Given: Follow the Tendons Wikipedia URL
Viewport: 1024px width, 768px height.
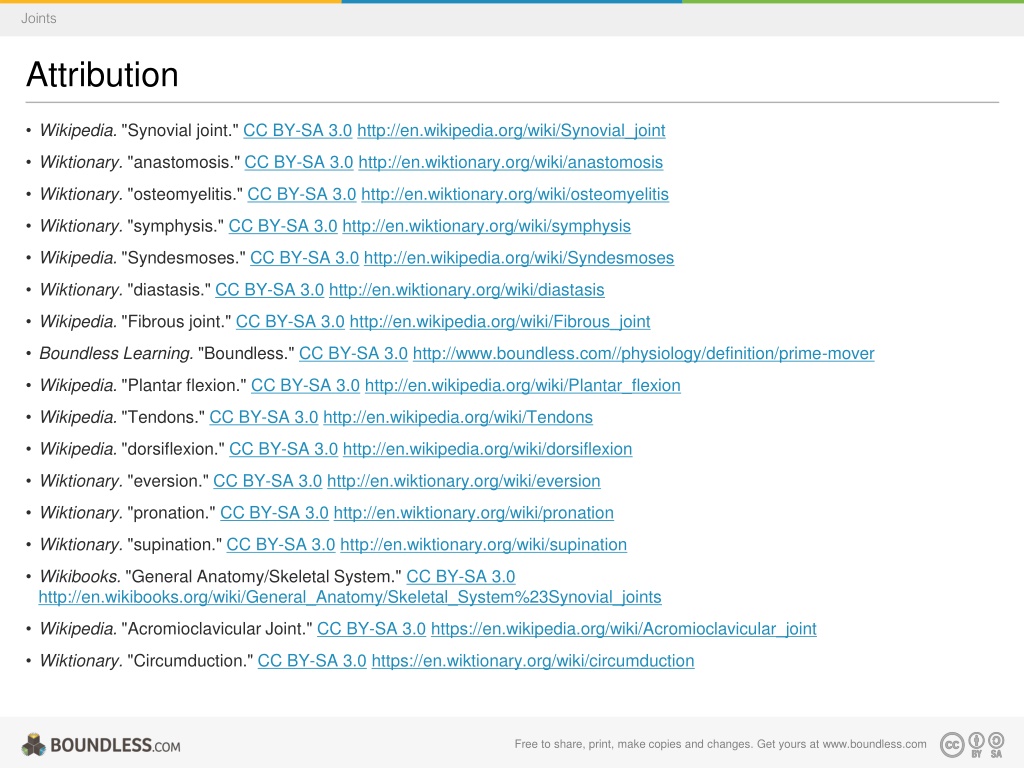Looking at the screenshot, I should pyautogui.click(x=458, y=417).
